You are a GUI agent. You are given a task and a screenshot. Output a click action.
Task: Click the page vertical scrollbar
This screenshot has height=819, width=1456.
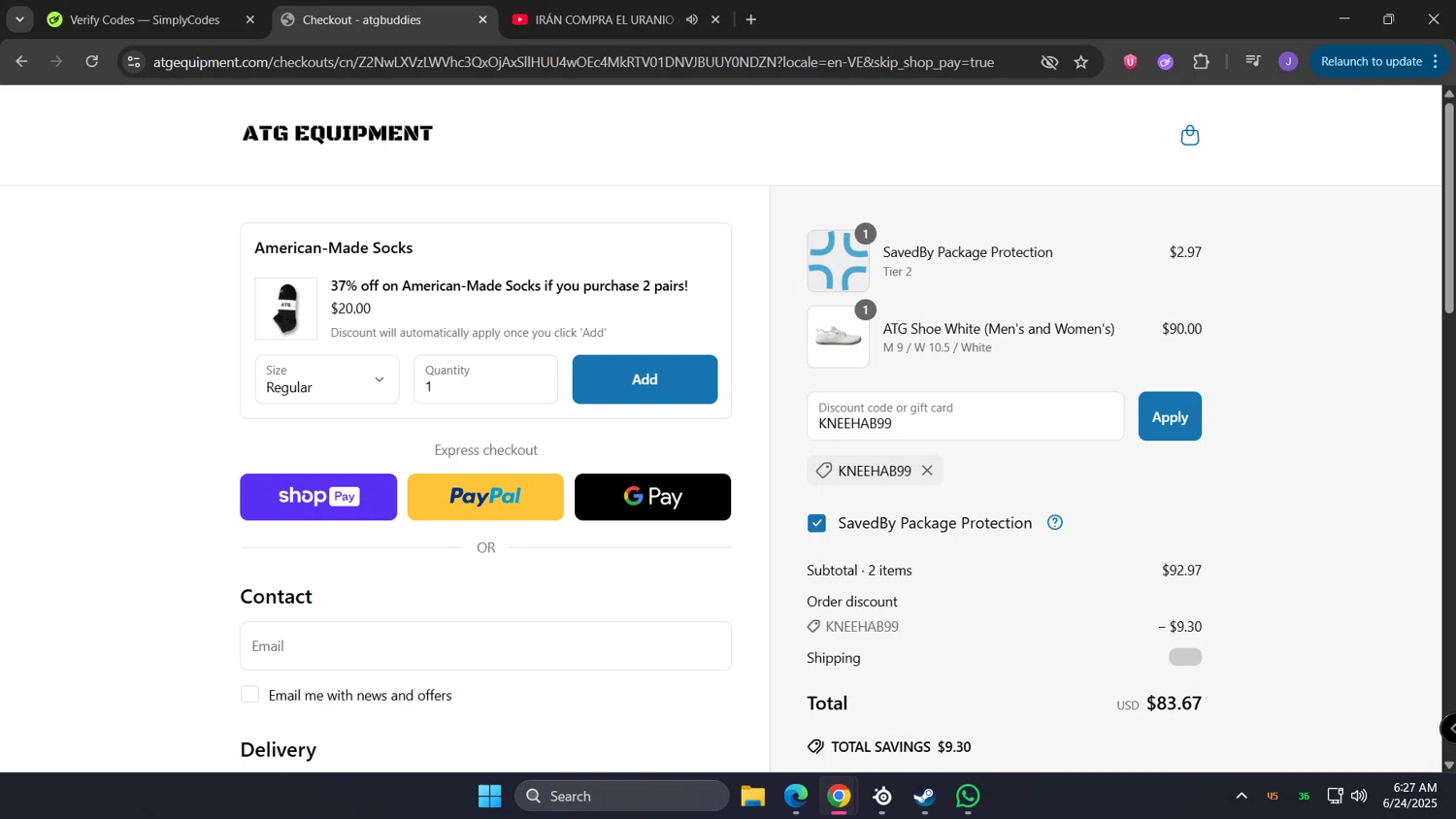coord(1448,208)
